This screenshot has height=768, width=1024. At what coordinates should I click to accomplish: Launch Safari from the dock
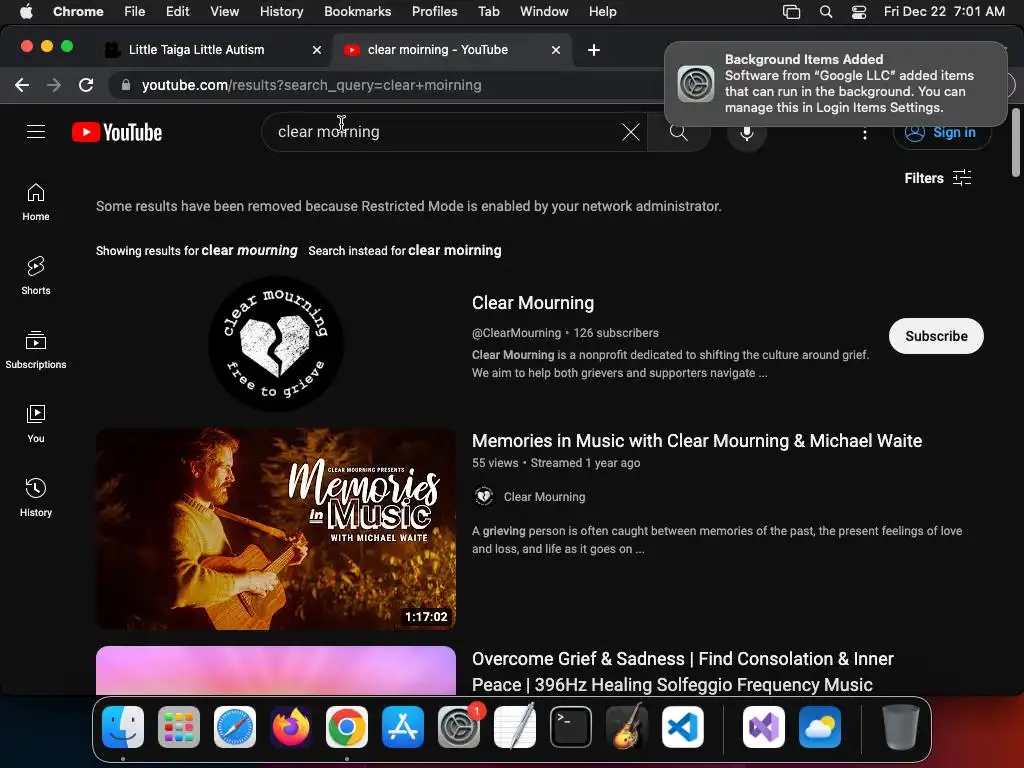(x=235, y=727)
